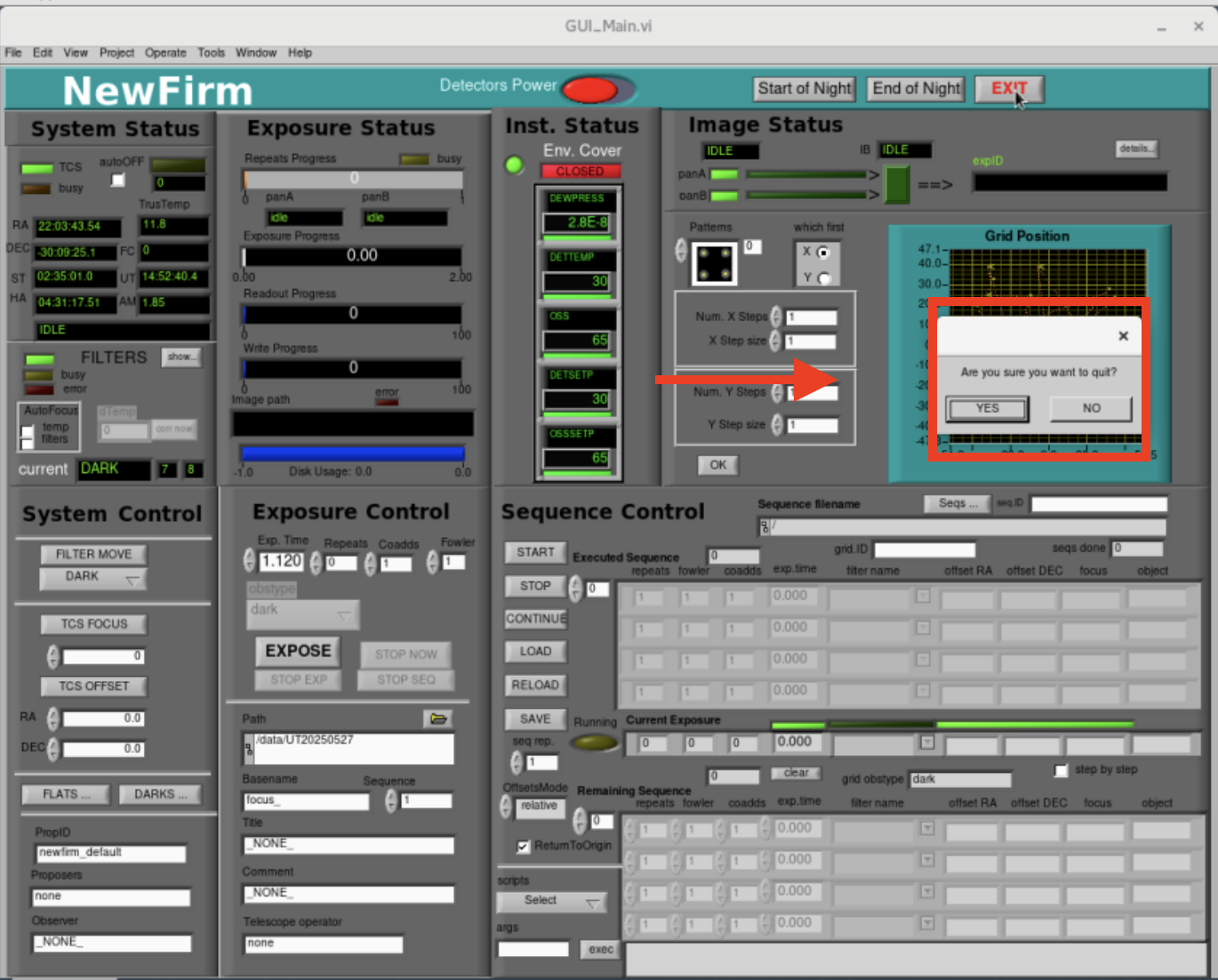
Task: Close the quit confirmation dialog with X
Action: click(x=1123, y=336)
